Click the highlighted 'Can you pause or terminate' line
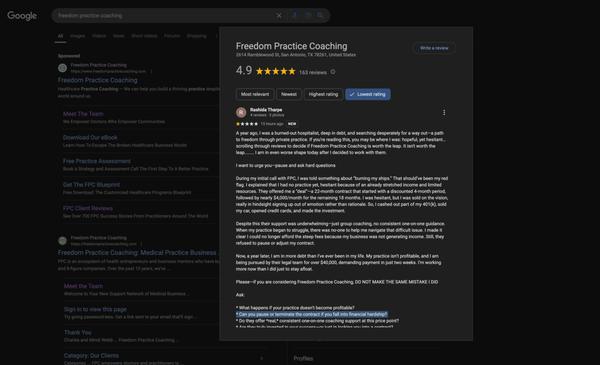600x365 pixels. (312, 314)
